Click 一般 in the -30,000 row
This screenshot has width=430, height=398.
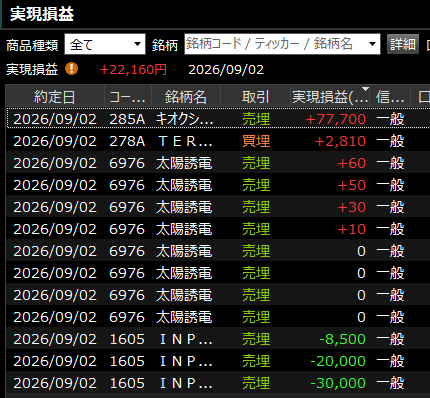pos(390,383)
